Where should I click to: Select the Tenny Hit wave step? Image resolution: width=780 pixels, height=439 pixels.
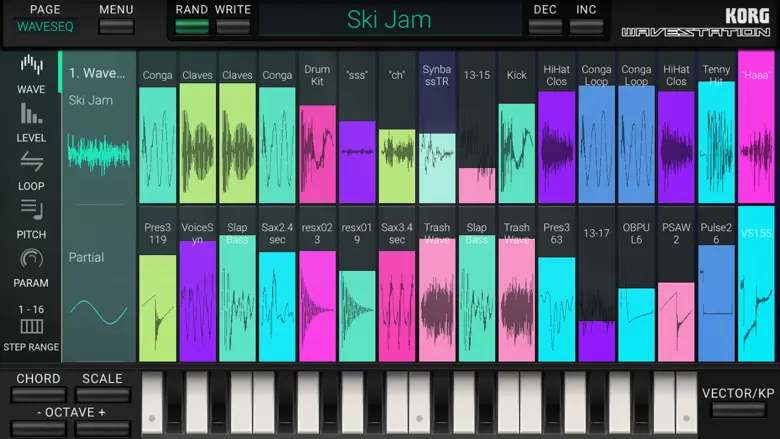click(716, 128)
